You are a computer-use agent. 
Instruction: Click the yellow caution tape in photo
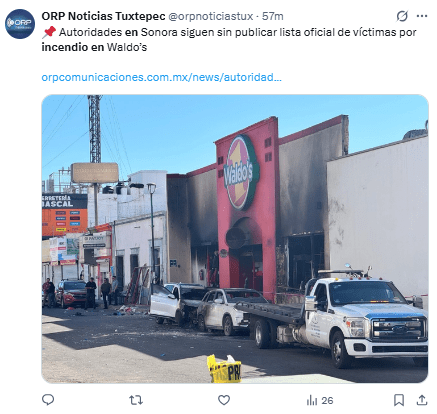click(224, 369)
